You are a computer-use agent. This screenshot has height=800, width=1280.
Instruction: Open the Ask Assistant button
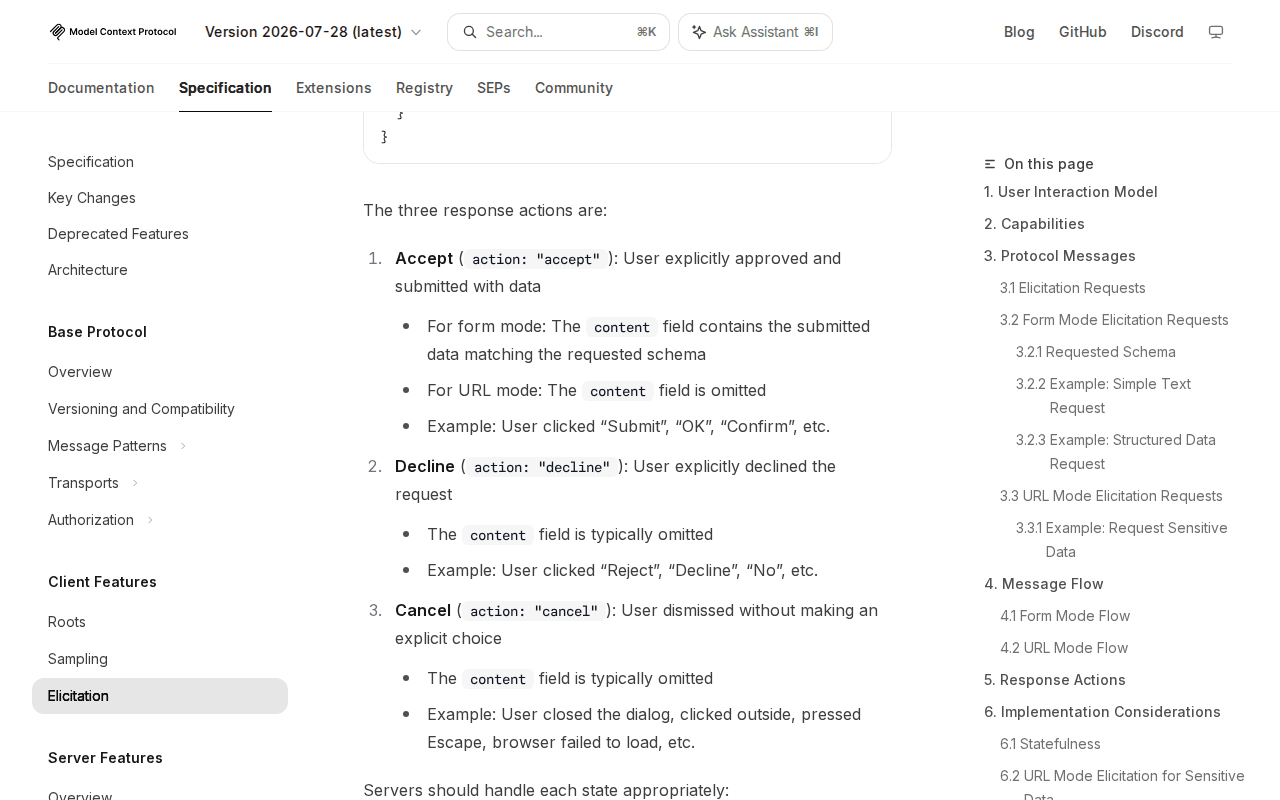click(x=755, y=32)
